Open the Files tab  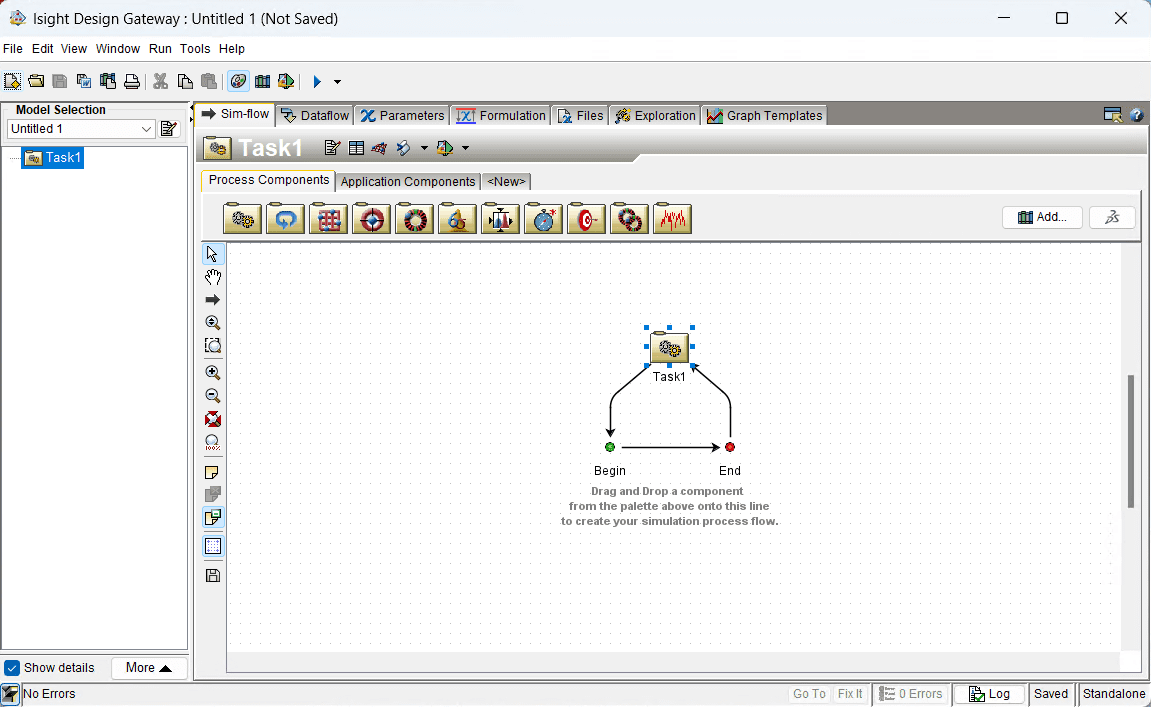(x=580, y=115)
